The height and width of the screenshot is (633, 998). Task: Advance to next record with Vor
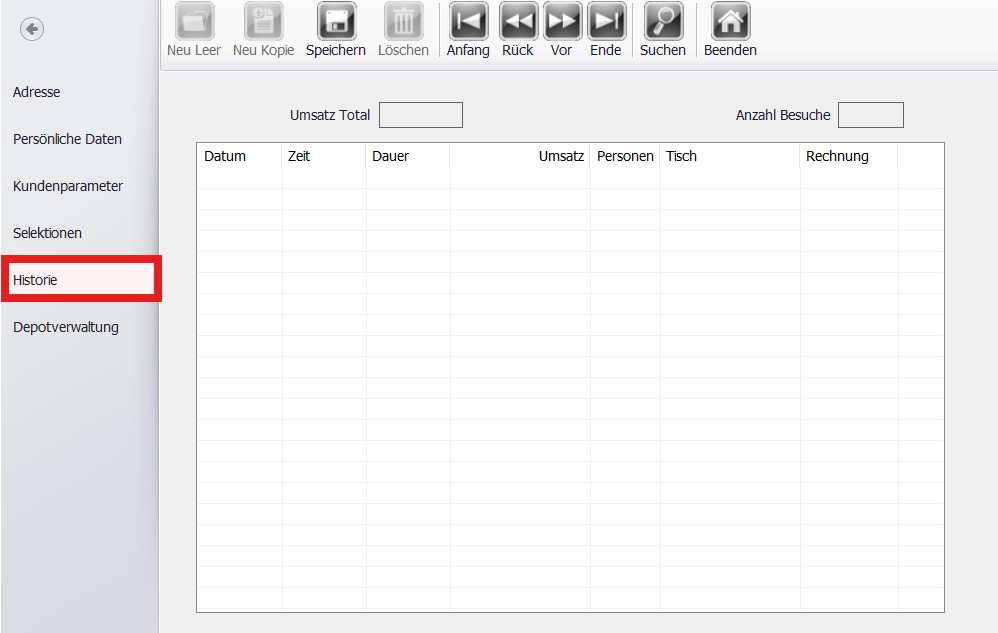pyautogui.click(x=562, y=21)
